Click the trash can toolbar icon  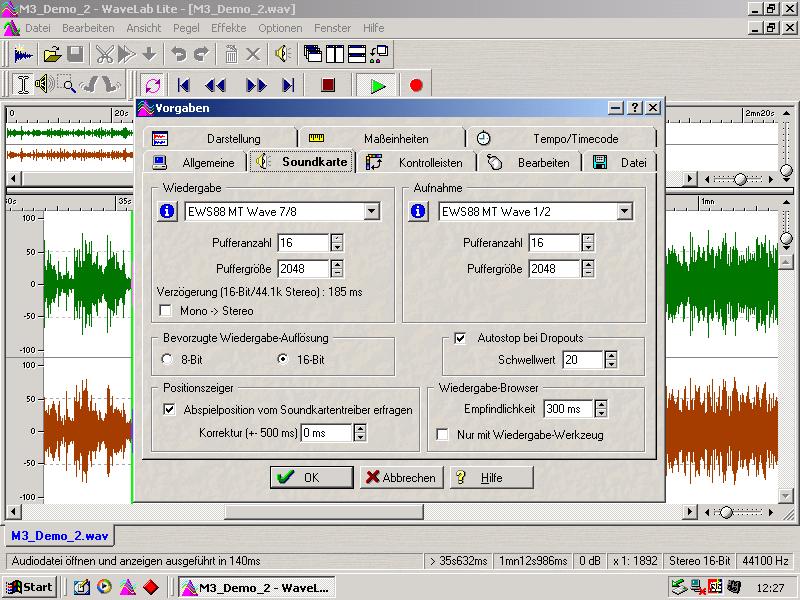(231, 54)
